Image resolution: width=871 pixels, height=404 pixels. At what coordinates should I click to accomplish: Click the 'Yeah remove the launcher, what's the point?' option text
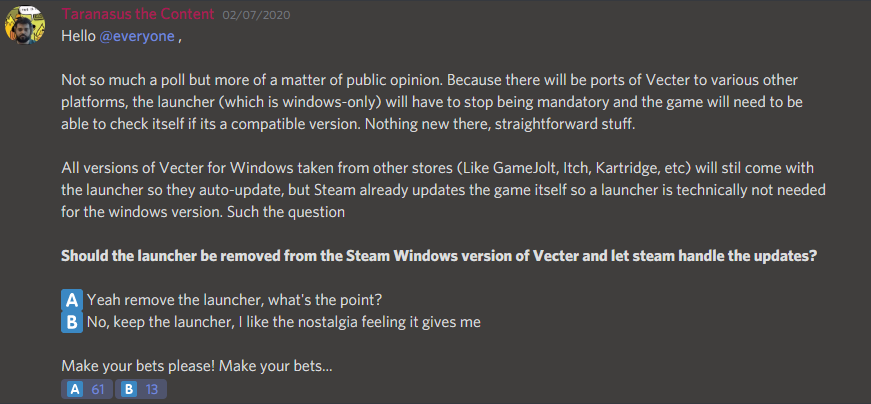click(x=234, y=300)
